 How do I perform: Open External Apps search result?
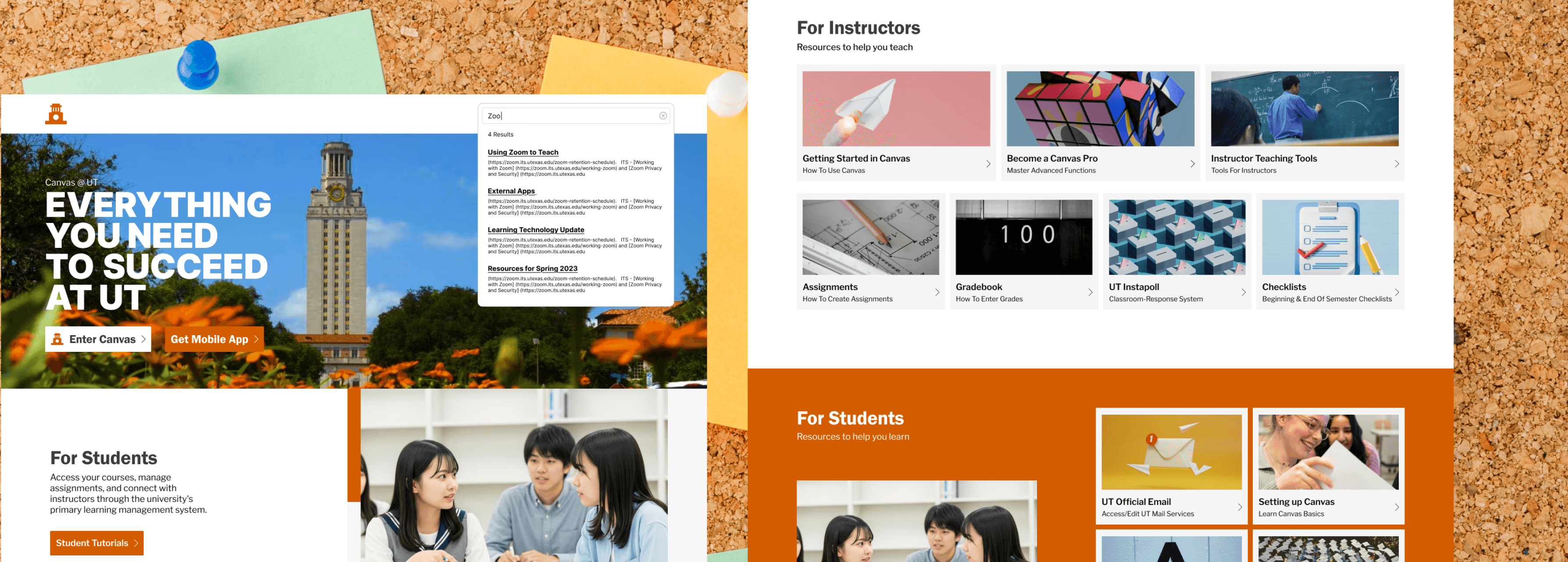[511, 191]
